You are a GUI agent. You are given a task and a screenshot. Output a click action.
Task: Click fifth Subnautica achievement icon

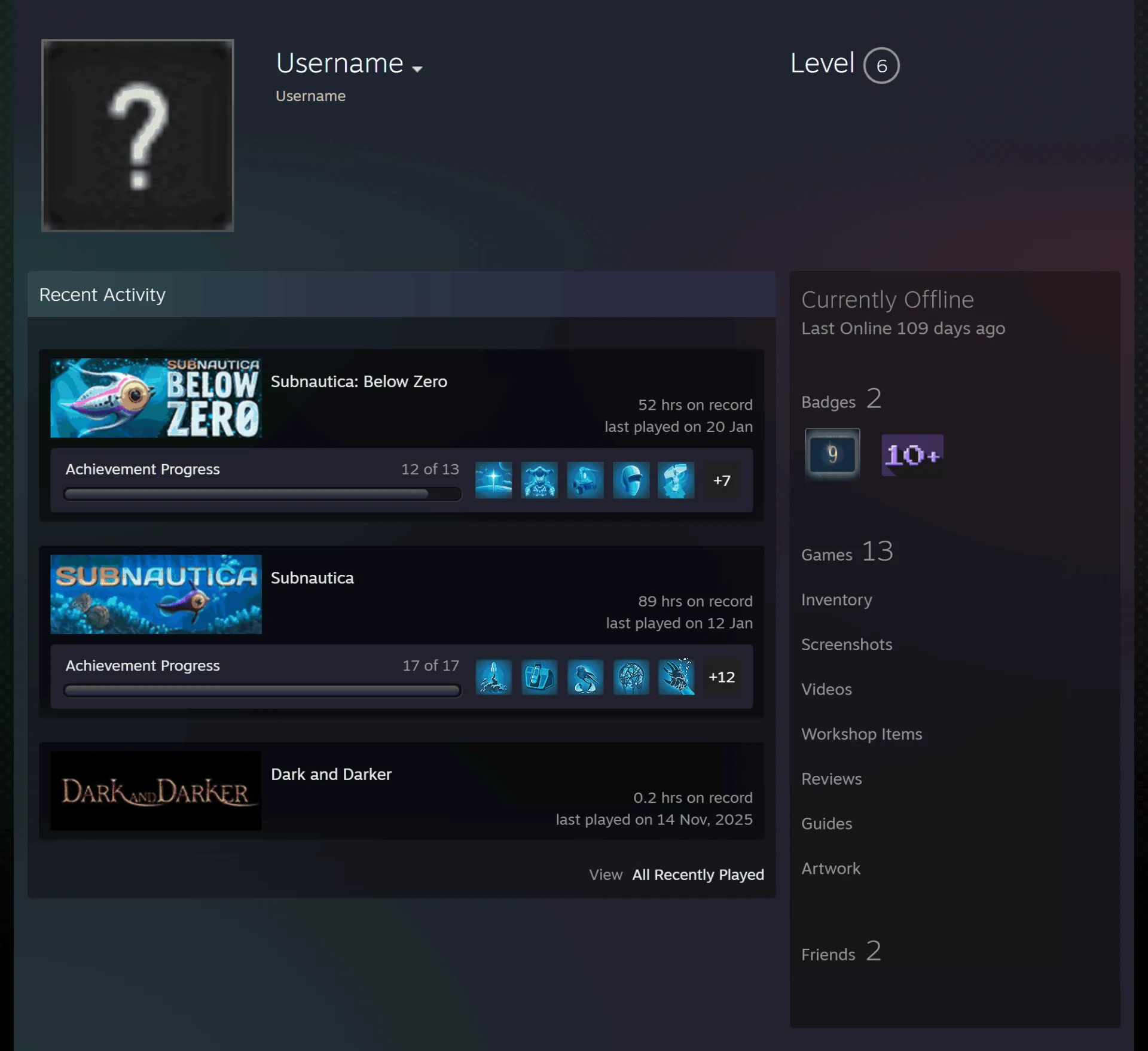(x=676, y=677)
